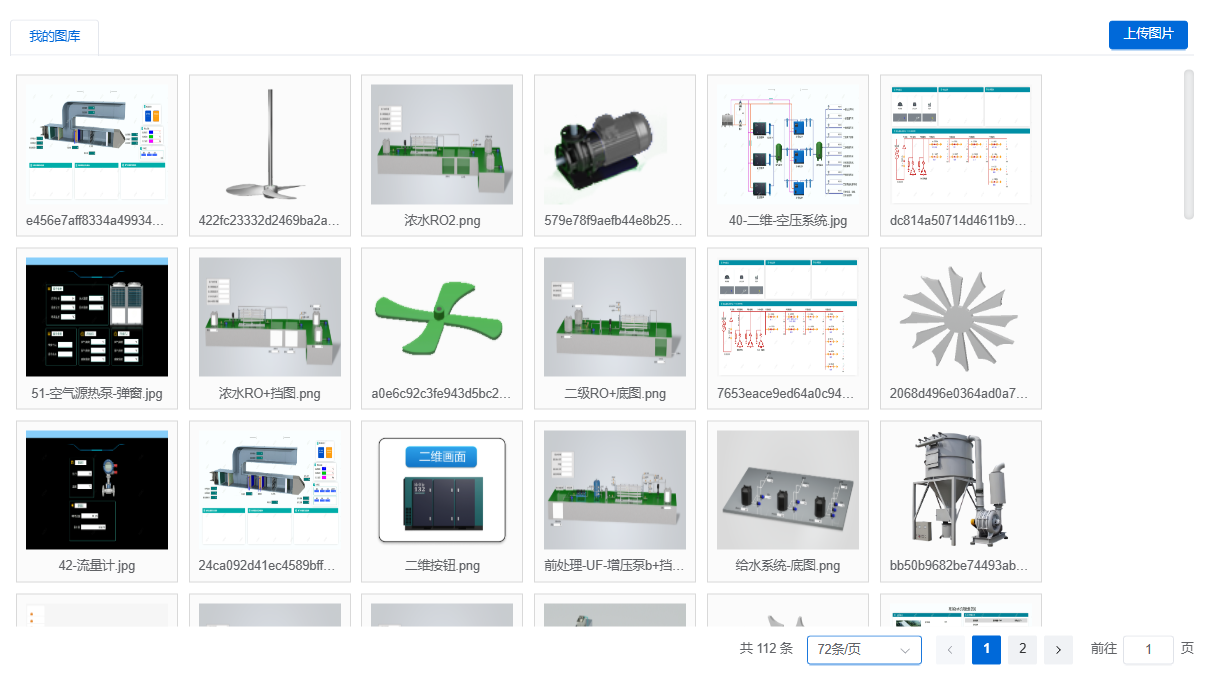1209x687 pixels.
Task: Open the 前处理-UF-增压泵b+挡 thumbnail
Action: click(615, 490)
